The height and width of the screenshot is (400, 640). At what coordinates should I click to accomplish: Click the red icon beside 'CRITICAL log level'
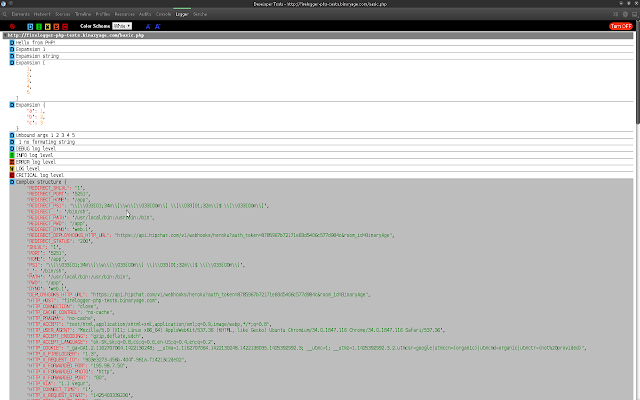(x=12, y=175)
